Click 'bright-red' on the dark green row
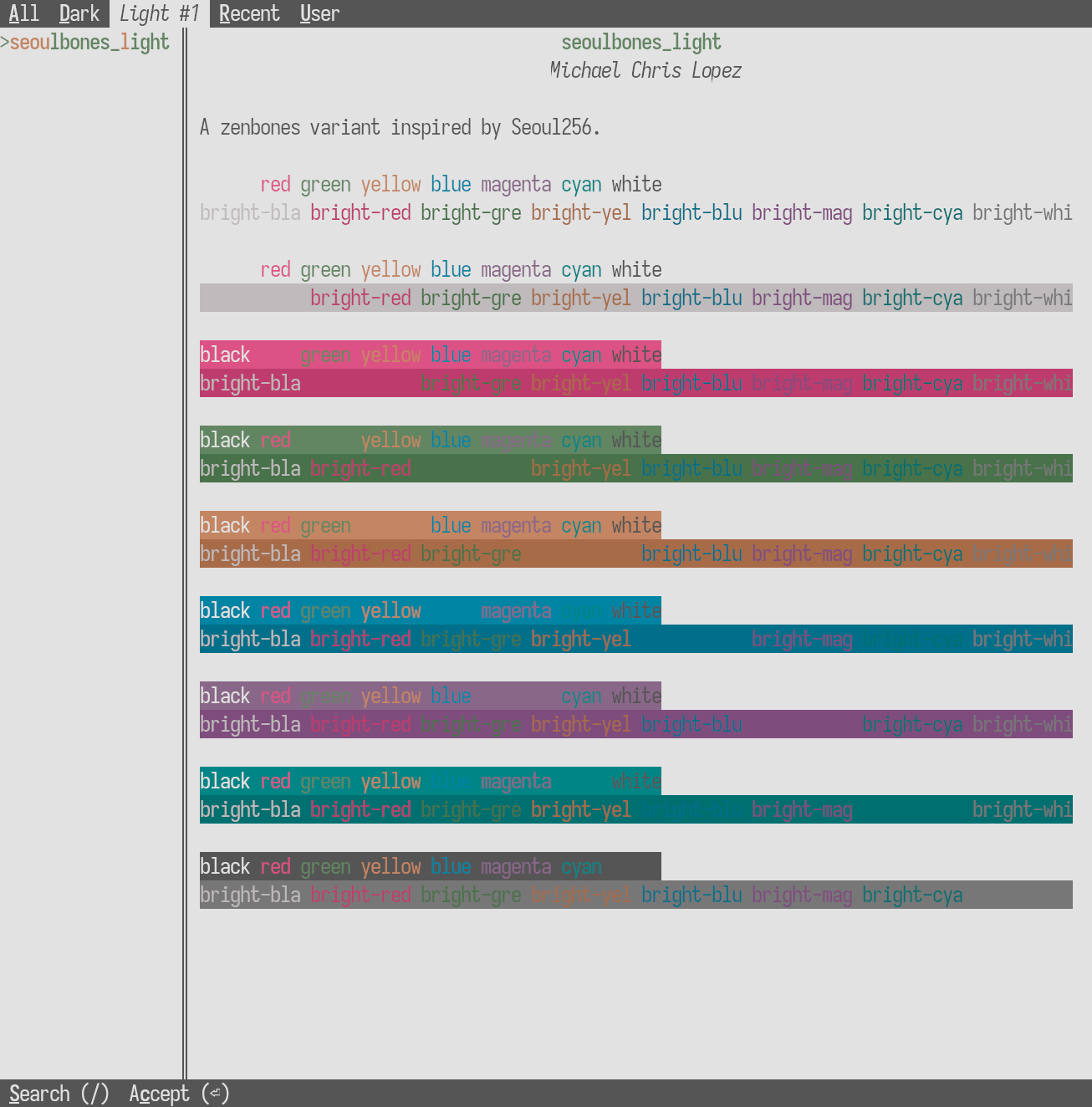 click(360, 468)
